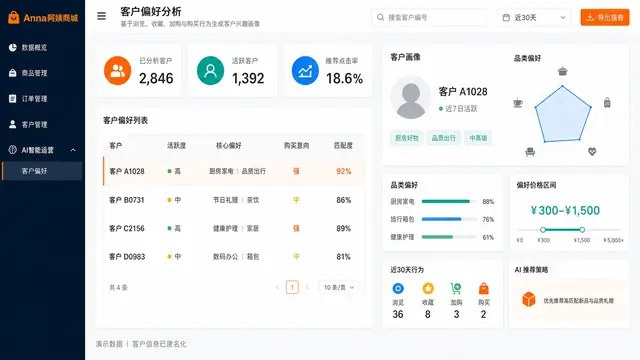The width and height of the screenshot is (640, 360).
Task: Select the 客户偏好 submenu item
Action: pyautogui.click(x=42, y=171)
